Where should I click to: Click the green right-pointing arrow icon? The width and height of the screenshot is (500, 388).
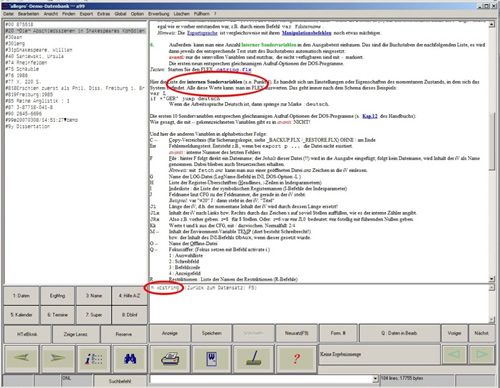tap(57, 358)
